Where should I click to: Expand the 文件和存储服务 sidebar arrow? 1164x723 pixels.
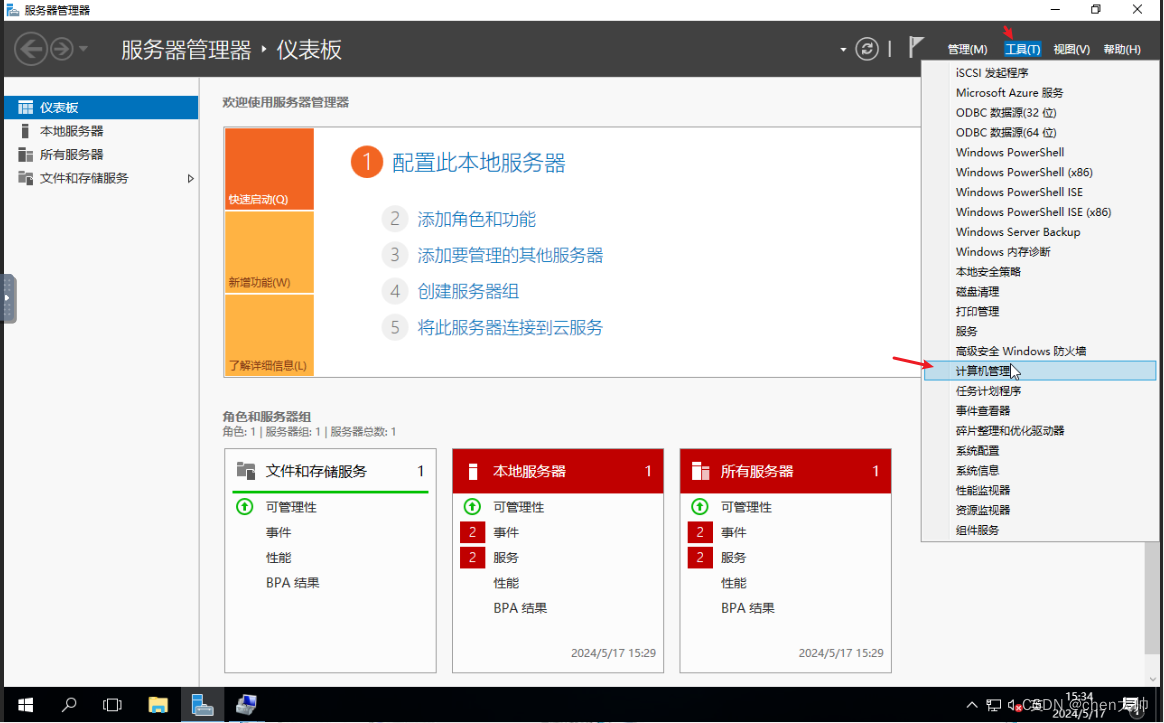(190, 178)
